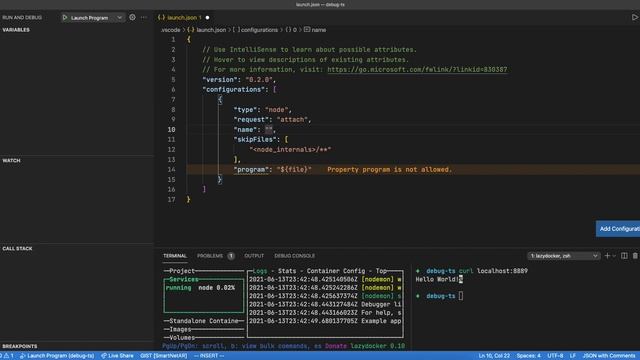
Task: Open launch.json via the gear icon
Action: 132,17
